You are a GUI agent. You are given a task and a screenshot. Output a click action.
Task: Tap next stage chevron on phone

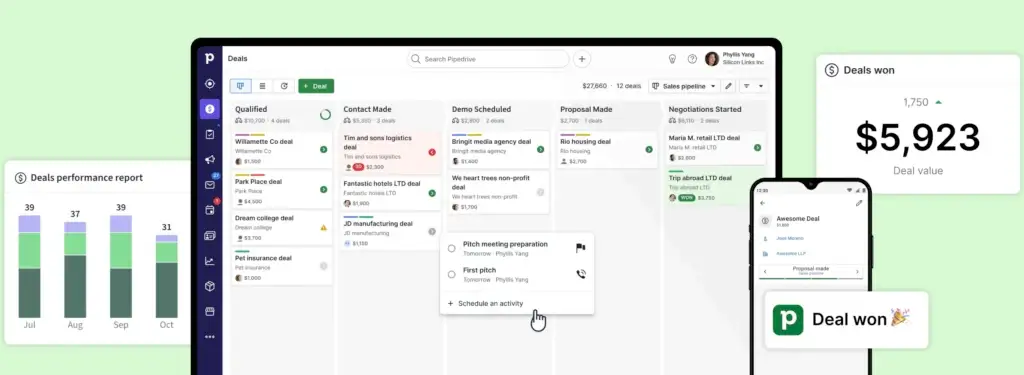pyautogui.click(x=857, y=272)
